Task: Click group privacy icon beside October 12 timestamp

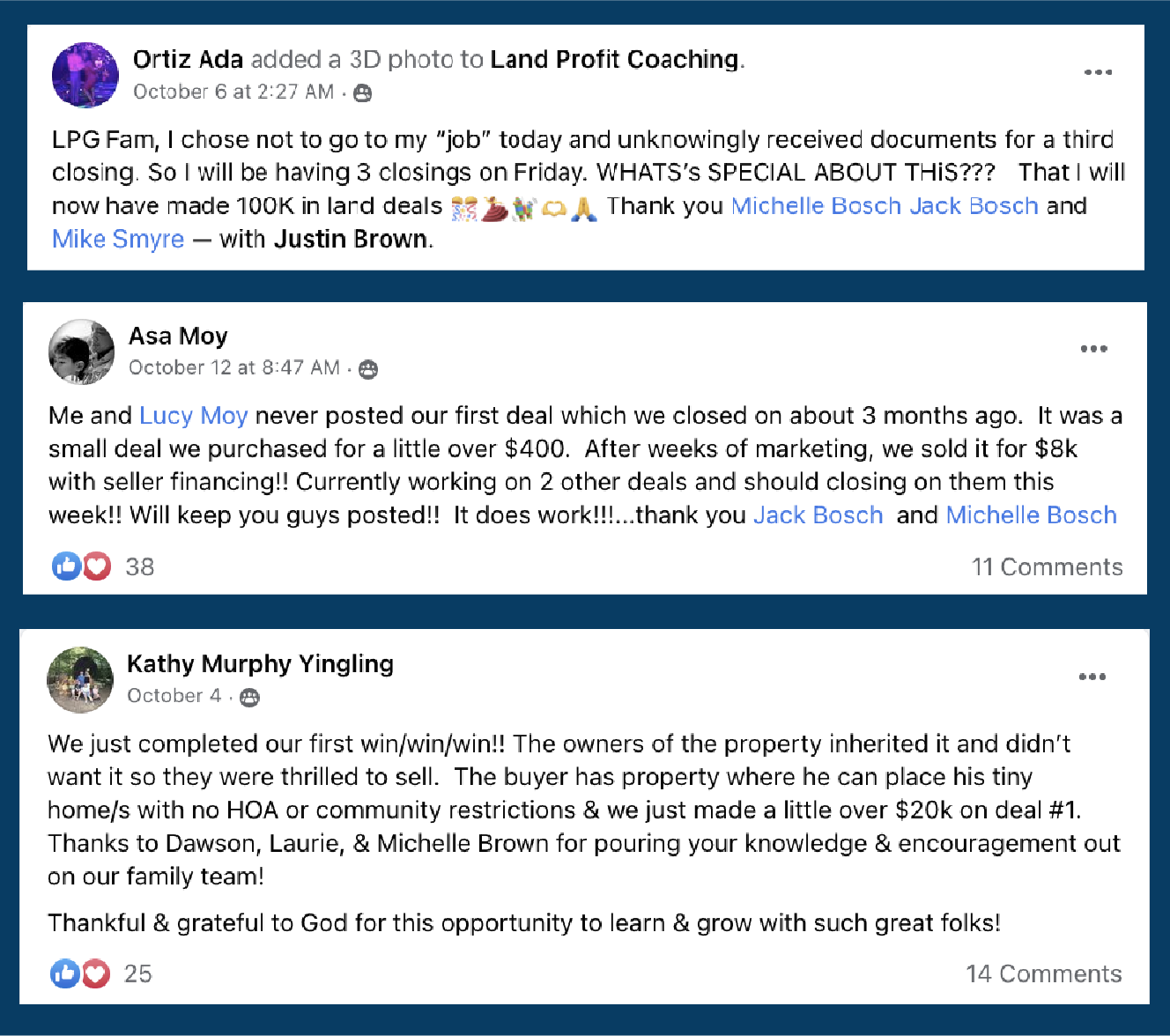Action: 368,370
